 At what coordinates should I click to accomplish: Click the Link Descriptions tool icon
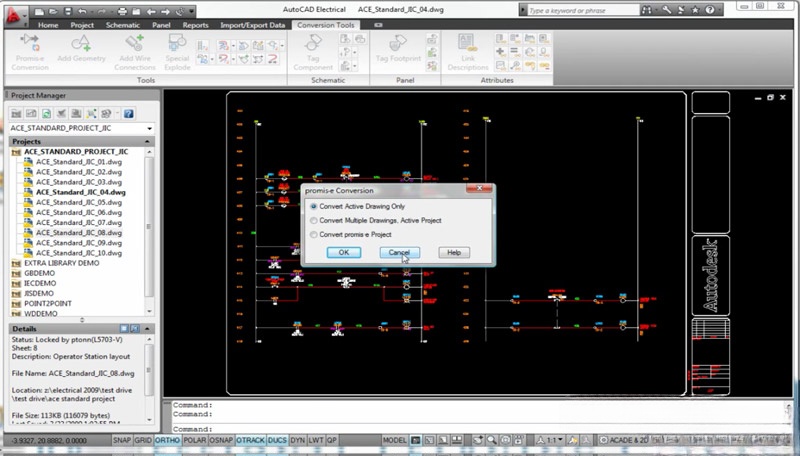point(468,43)
